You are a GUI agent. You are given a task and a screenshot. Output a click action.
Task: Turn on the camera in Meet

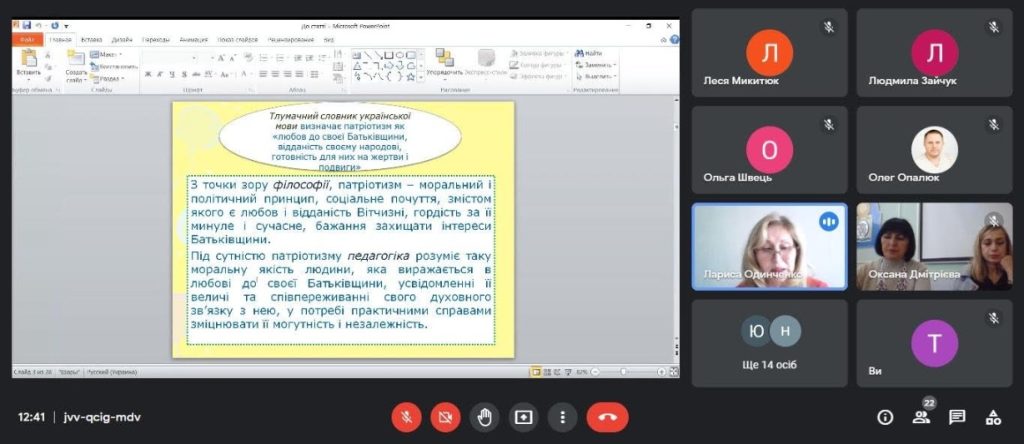point(446,416)
